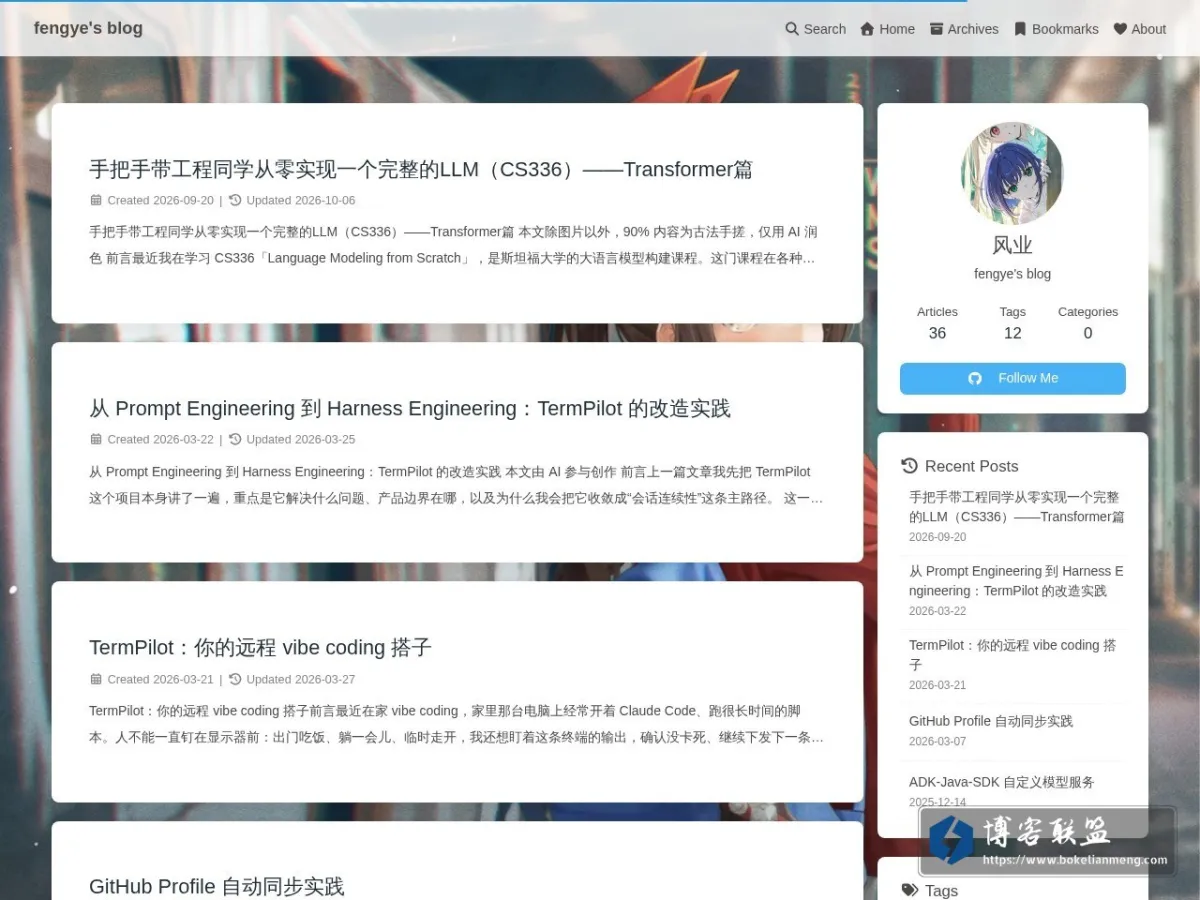
Task: Click the Tags icon in sidebar
Action: tap(909, 890)
